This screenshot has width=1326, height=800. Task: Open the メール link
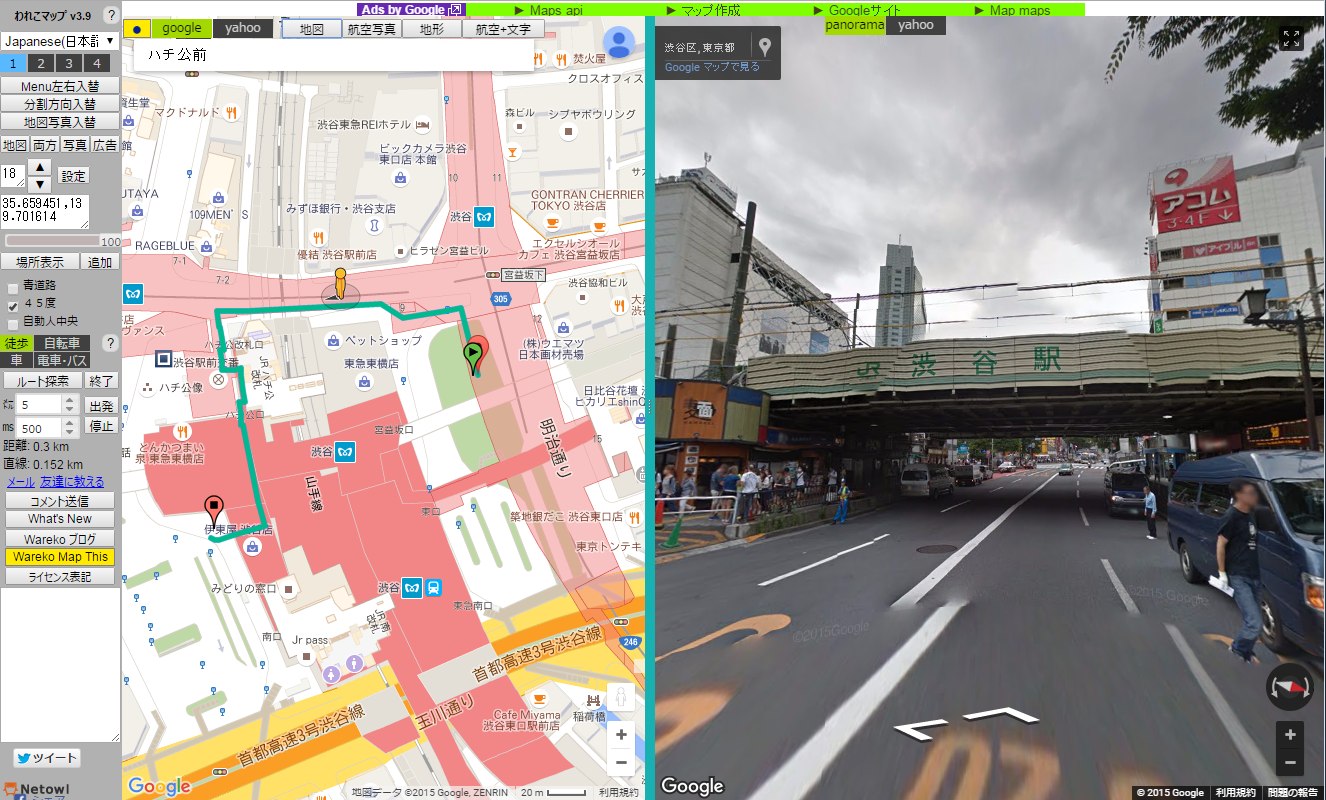pyautogui.click(x=20, y=482)
